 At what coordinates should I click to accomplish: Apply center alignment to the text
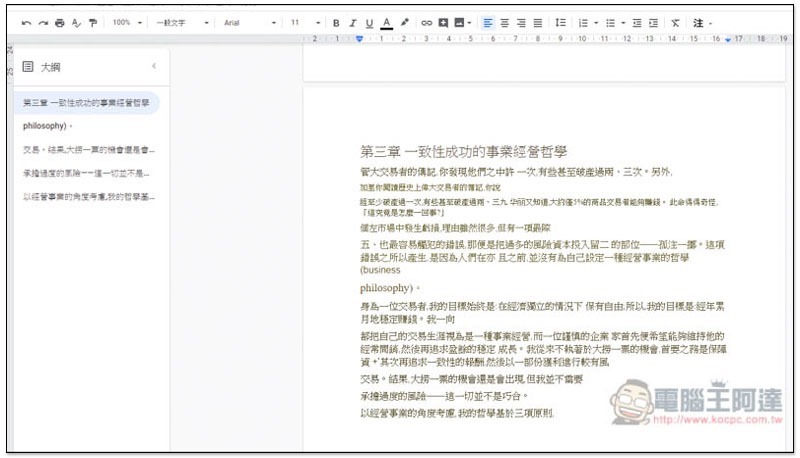click(x=505, y=22)
